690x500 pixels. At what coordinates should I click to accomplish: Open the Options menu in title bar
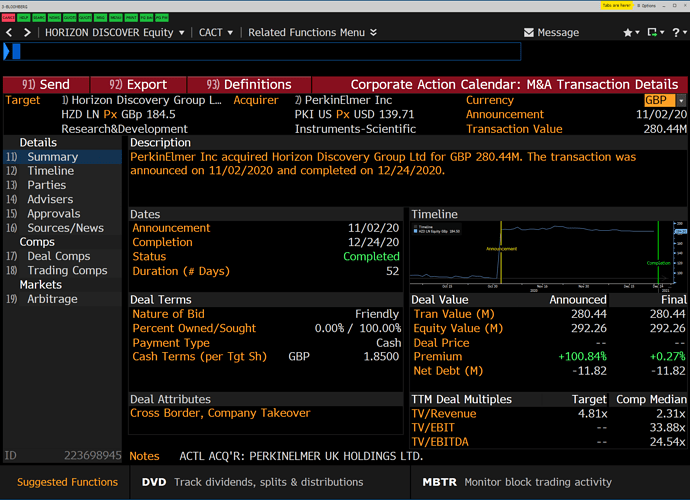click(647, 6)
